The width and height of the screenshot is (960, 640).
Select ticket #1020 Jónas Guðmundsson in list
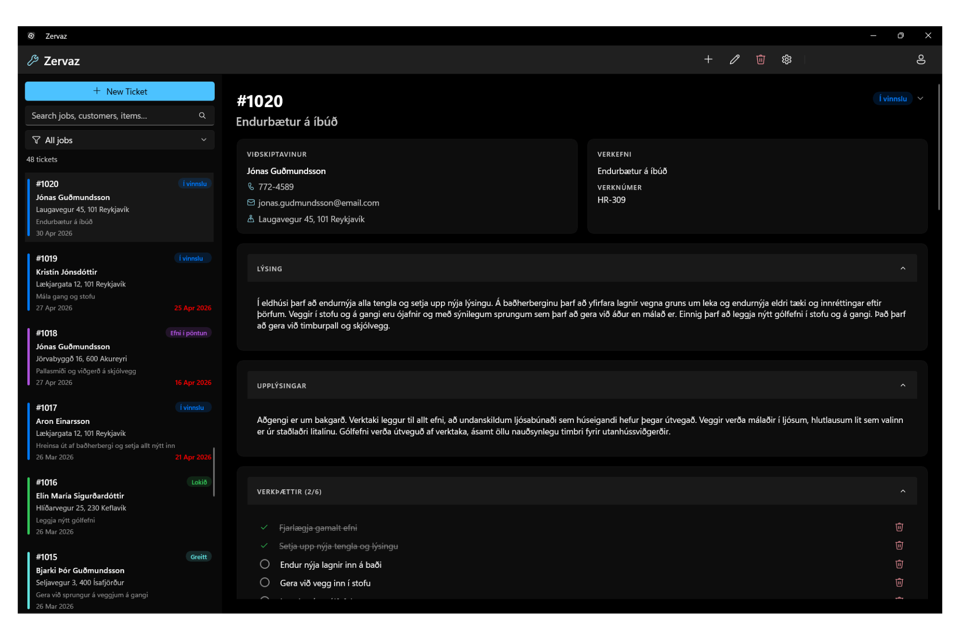coord(120,208)
